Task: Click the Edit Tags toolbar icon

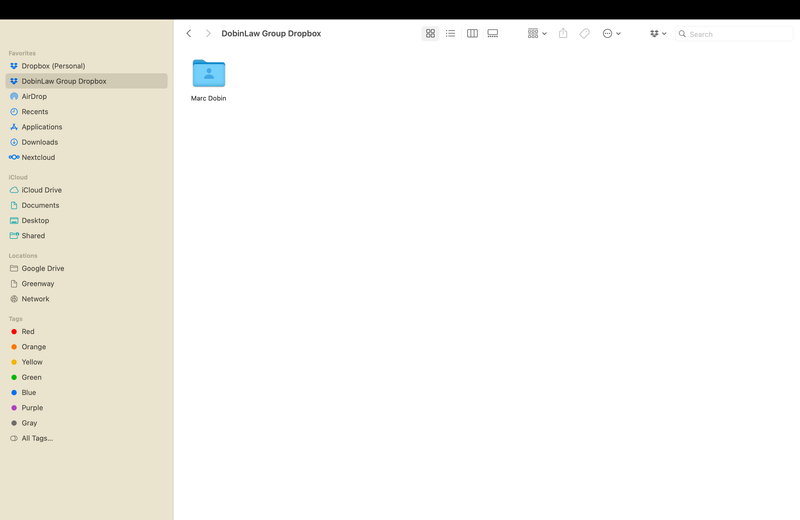Action: (584, 33)
